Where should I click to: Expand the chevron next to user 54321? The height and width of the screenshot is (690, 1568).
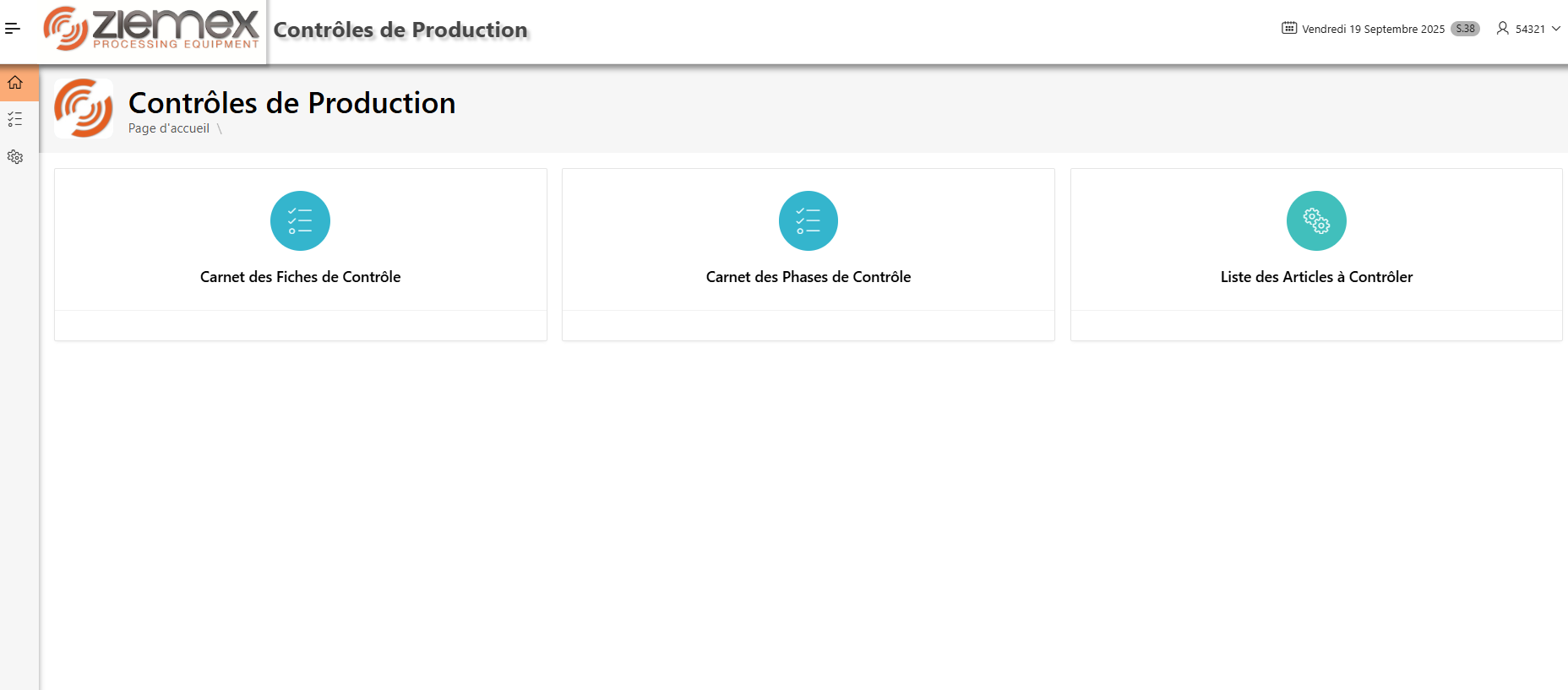(x=1556, y=29)
